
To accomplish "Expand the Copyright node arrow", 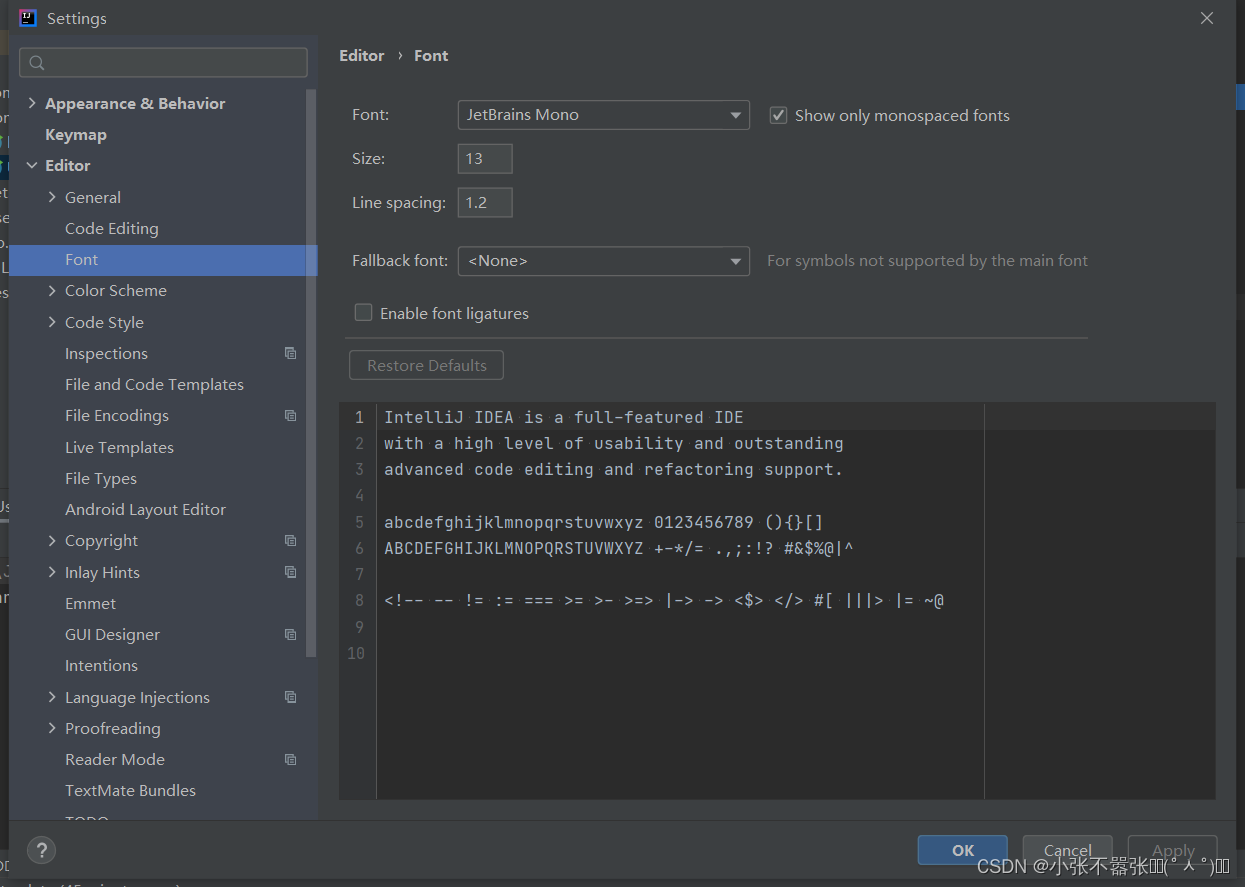I will pyautogui.click(x=52, y=540).
